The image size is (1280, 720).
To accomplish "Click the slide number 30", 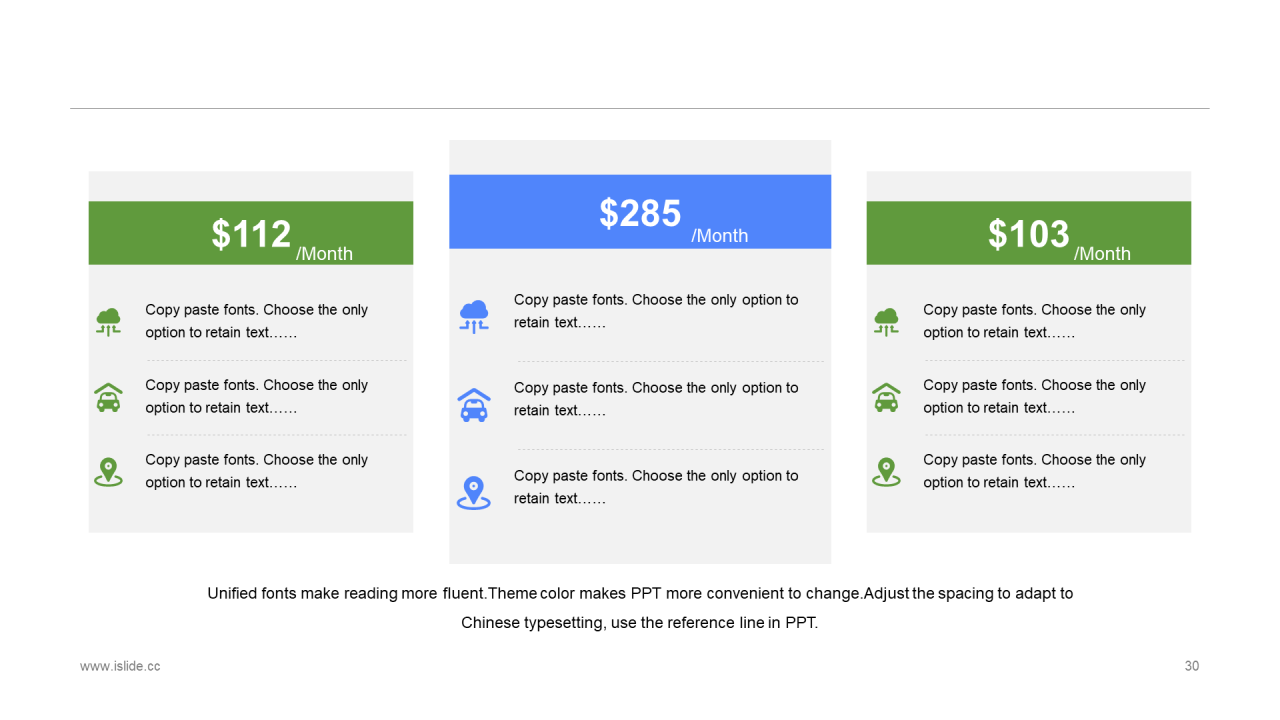I will [1191, 666].
